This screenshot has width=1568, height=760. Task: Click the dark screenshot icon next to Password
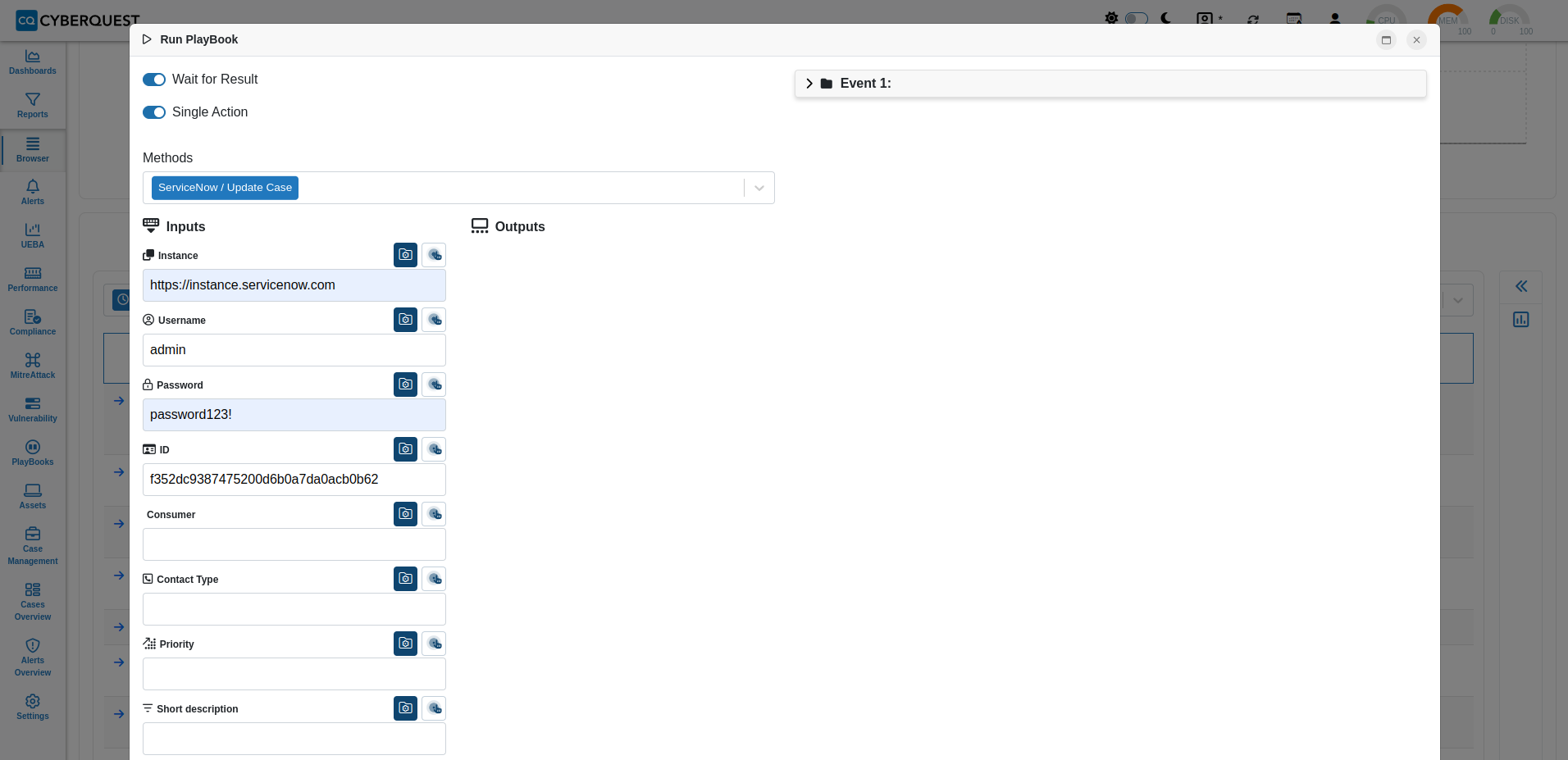405,385
